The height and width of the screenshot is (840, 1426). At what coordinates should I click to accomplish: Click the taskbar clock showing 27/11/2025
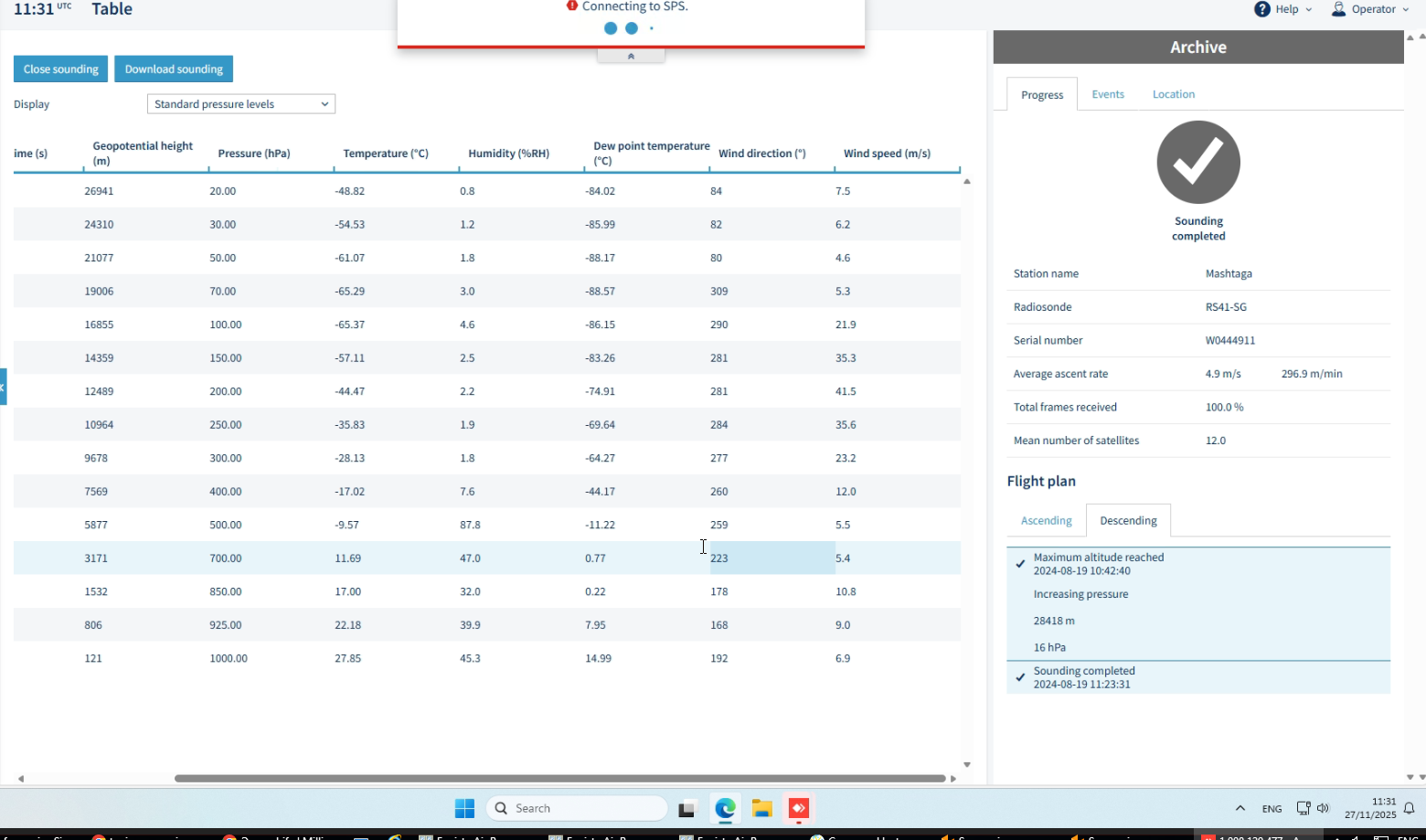coord(1370,808)
